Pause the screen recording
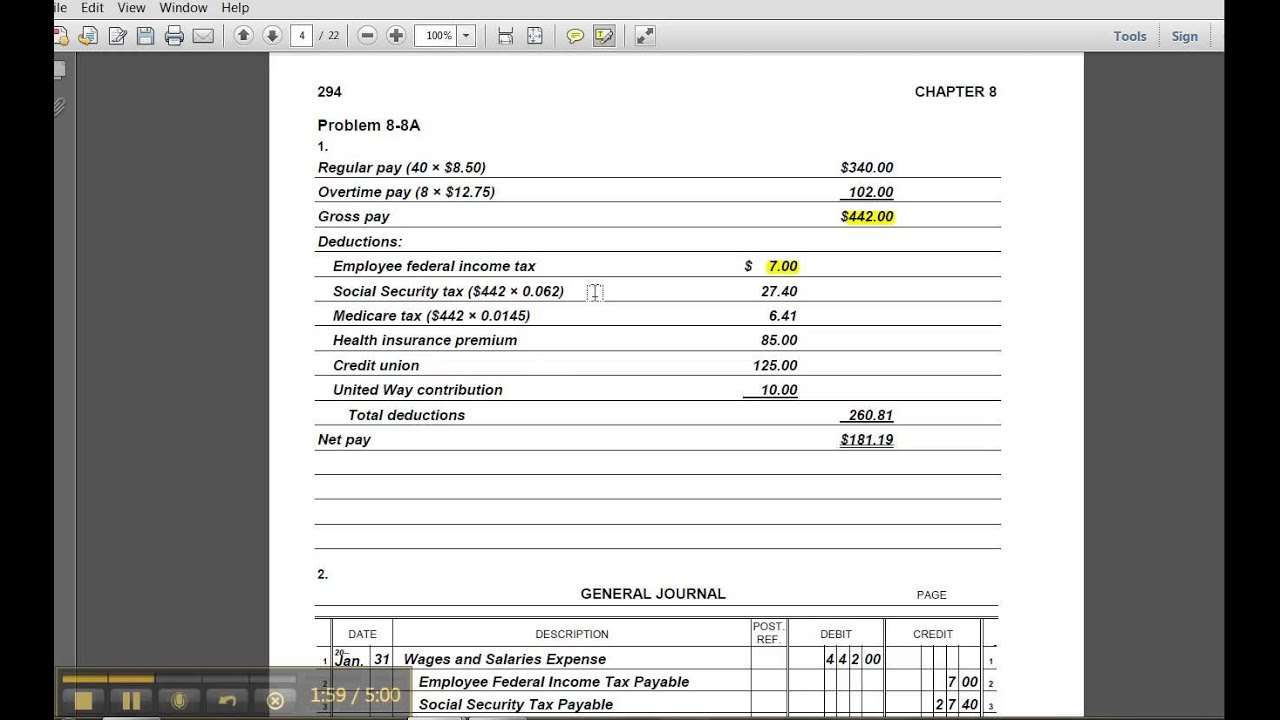The height and width of the screenshot is (720, 1280). coord(131,701)
